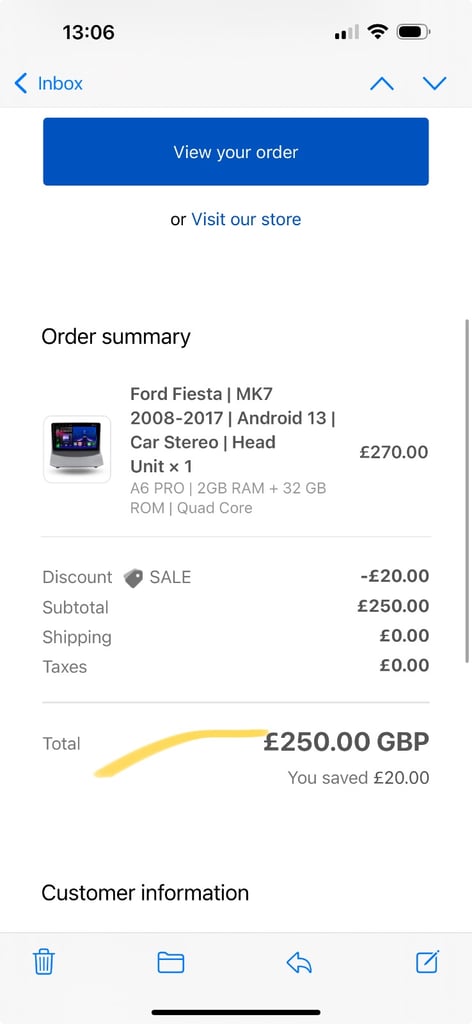Viewport: 472px width, 1024px height.
Task: Tap the trash icon to delete email
Action: tap(44, 962)
